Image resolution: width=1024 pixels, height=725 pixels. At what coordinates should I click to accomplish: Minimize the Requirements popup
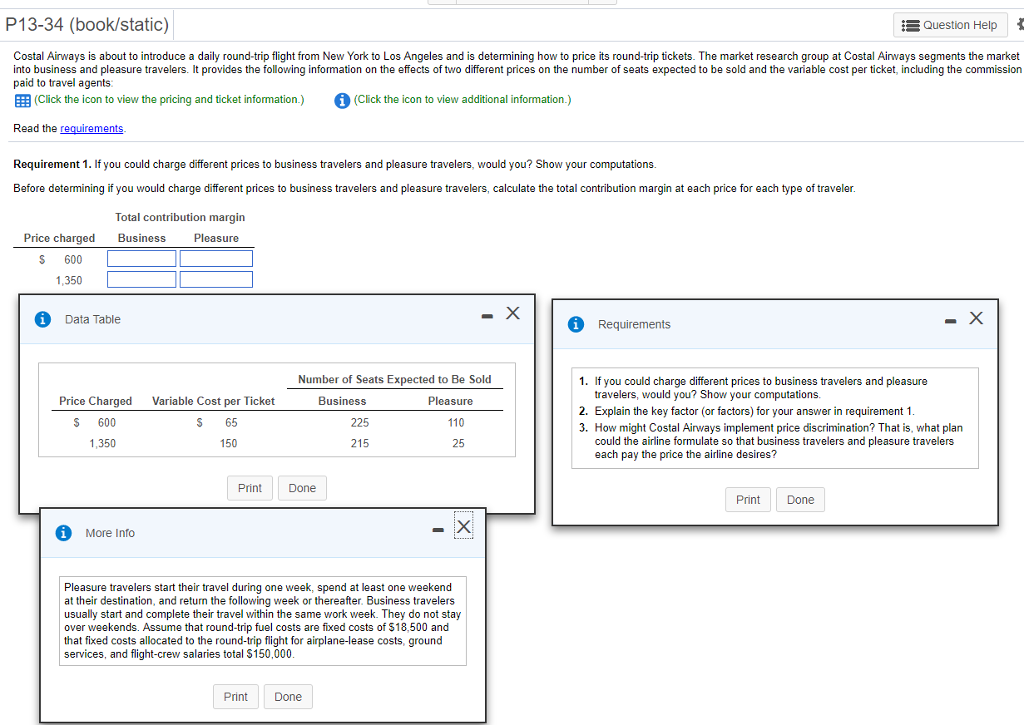coord(951,321)
